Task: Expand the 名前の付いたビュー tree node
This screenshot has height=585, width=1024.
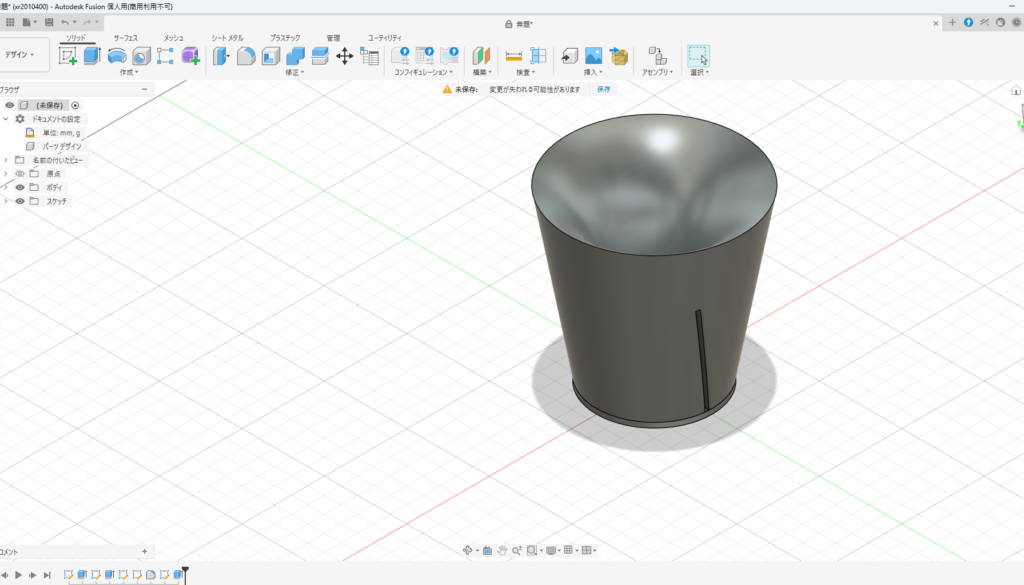Action: coord(6,160)
